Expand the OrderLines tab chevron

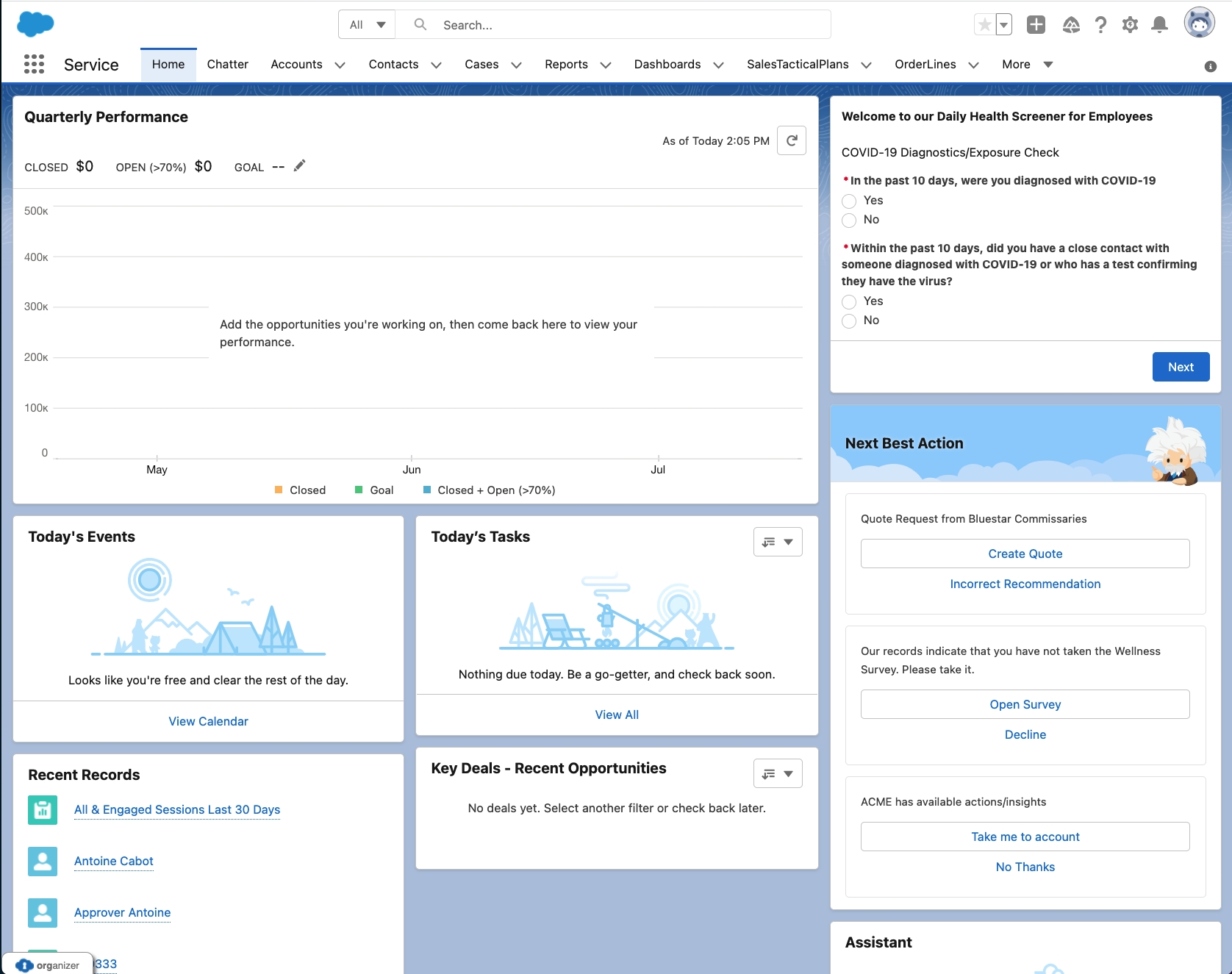973,65
